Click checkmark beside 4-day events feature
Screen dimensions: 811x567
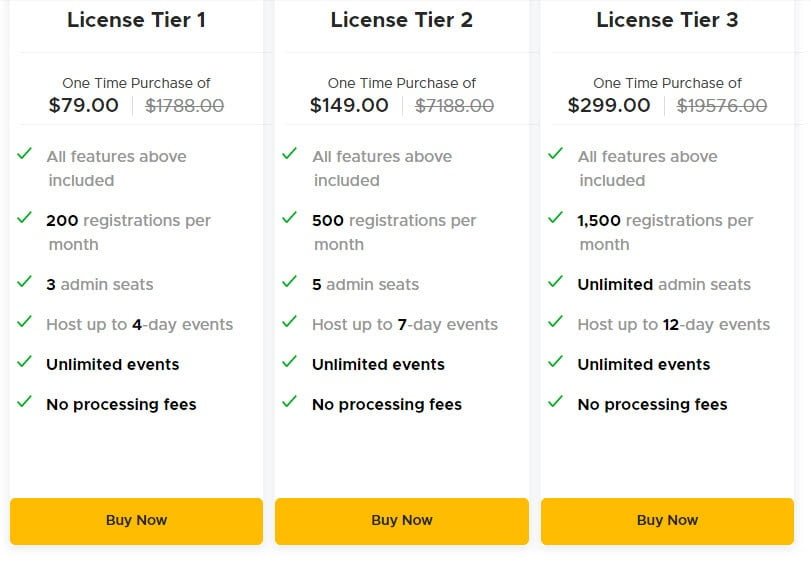click(24, 322)
